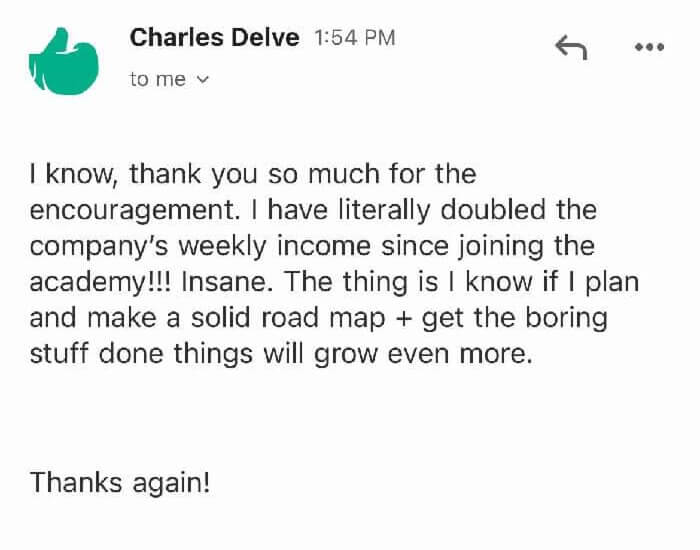Viewport: 700px width, 550px height.
Task: Click the "to me" recipient label
Action: pos(158,80)
